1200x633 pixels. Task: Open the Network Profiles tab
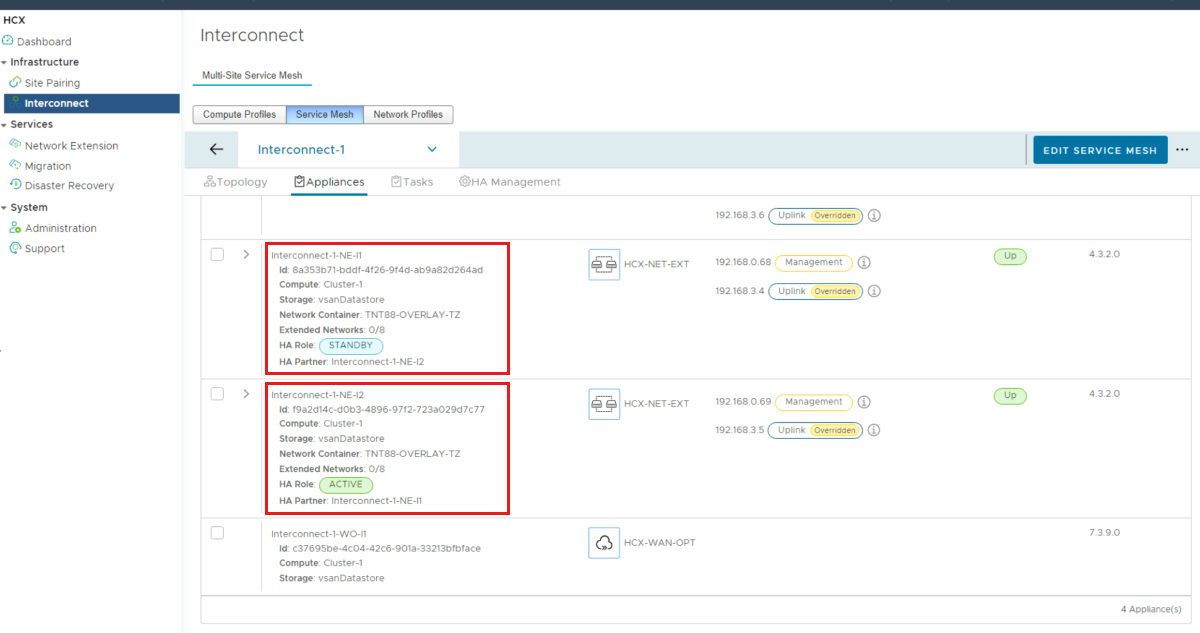pos(408,115)
